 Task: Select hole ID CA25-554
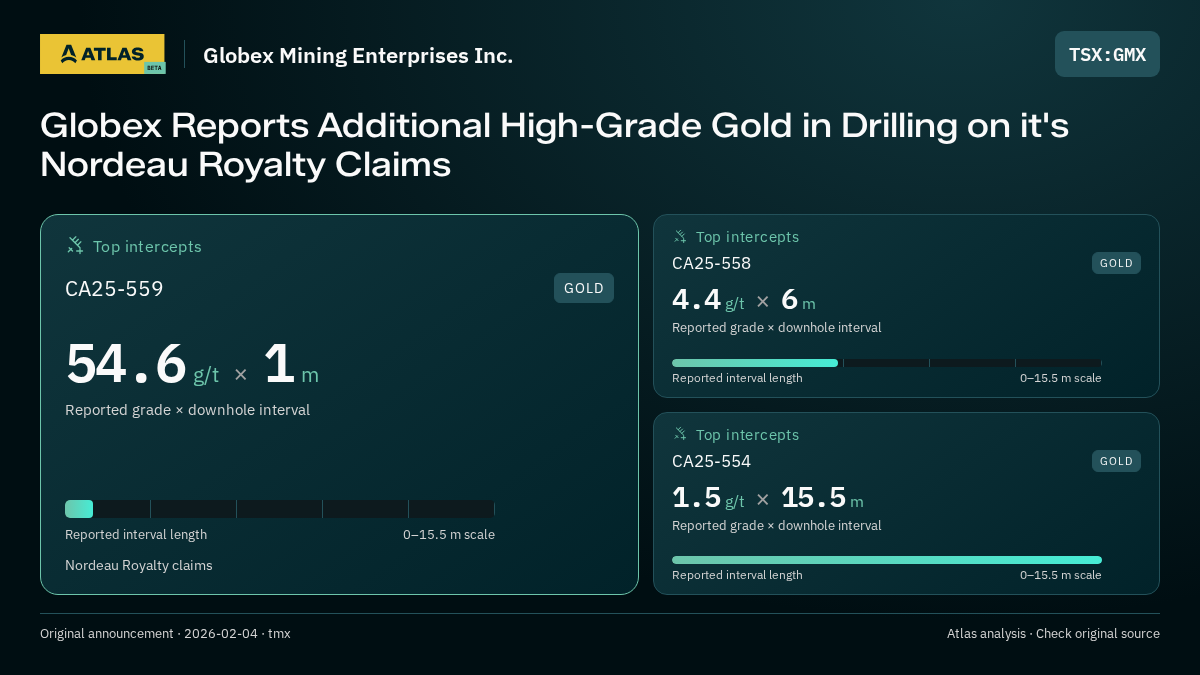711,461
